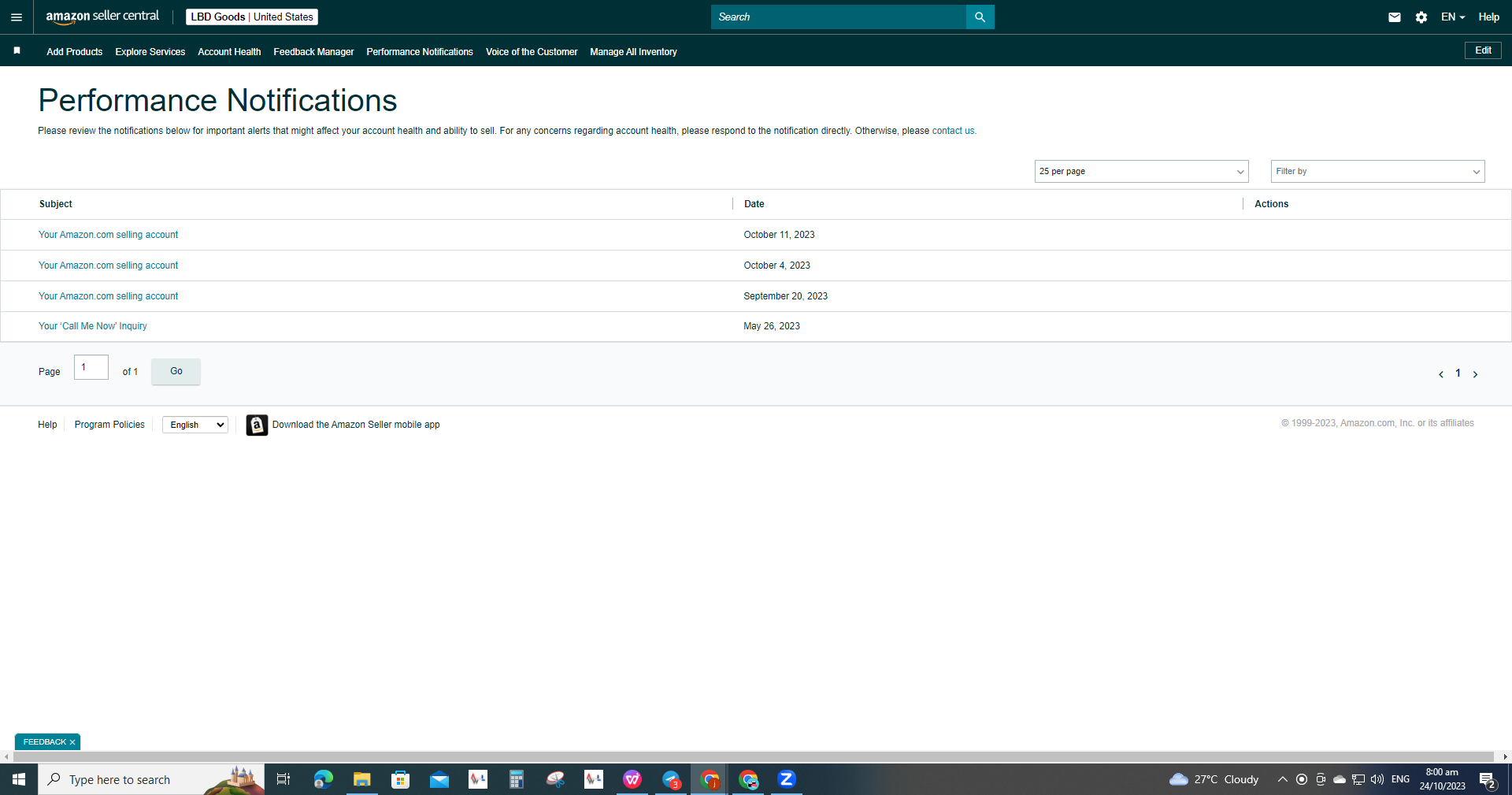Open Mail app from taskbar
The height and width of the screenshot is (795, 1512).
click(439, 779)
